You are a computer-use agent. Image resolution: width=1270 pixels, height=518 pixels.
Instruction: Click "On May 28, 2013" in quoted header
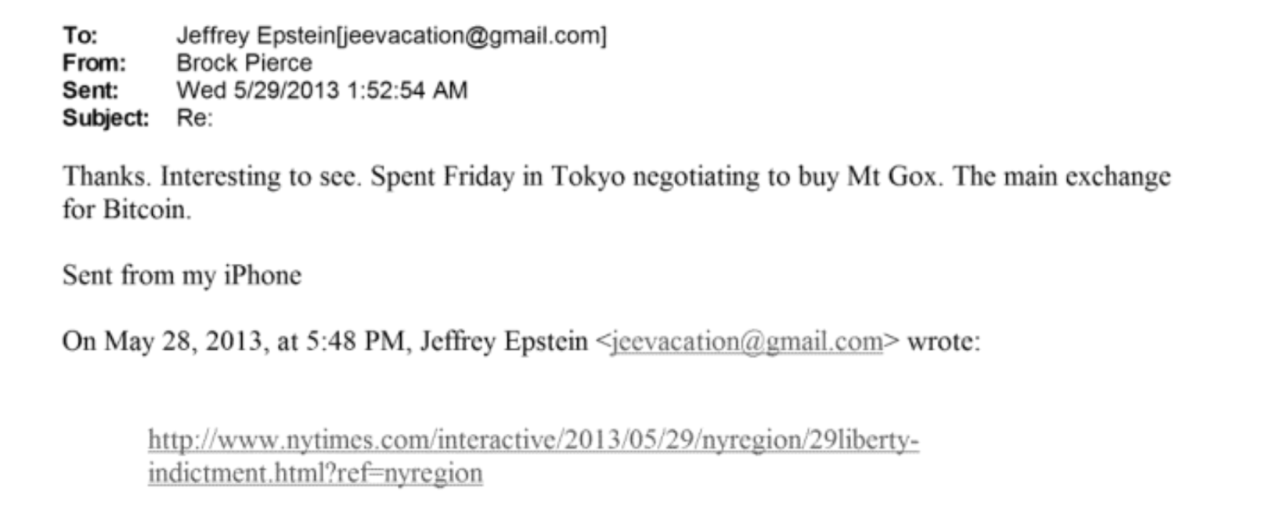point(160,341)
